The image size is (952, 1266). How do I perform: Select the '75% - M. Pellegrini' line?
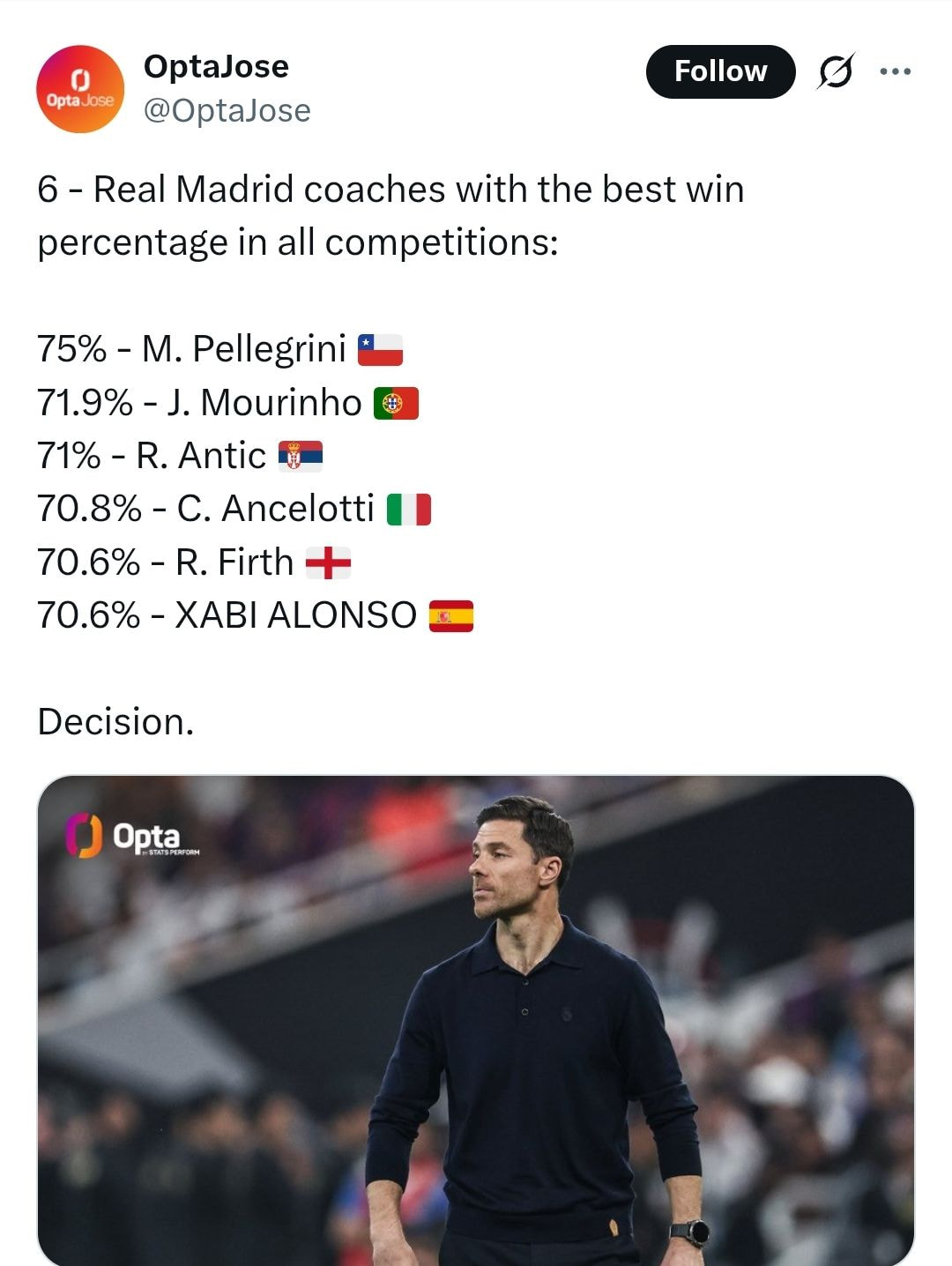(191, 349)
